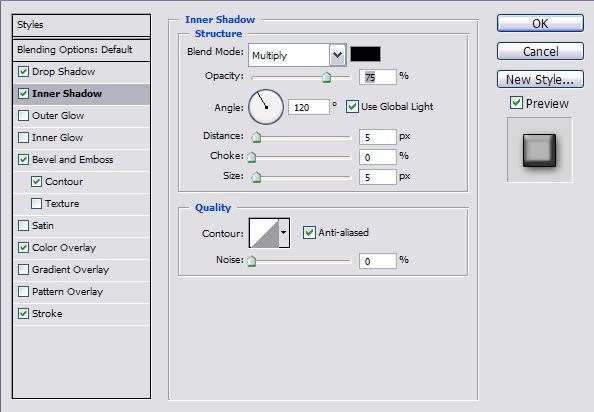Viewport: 594px width, 412px height.
Task: Click the OK button
Action: point(540,23)
